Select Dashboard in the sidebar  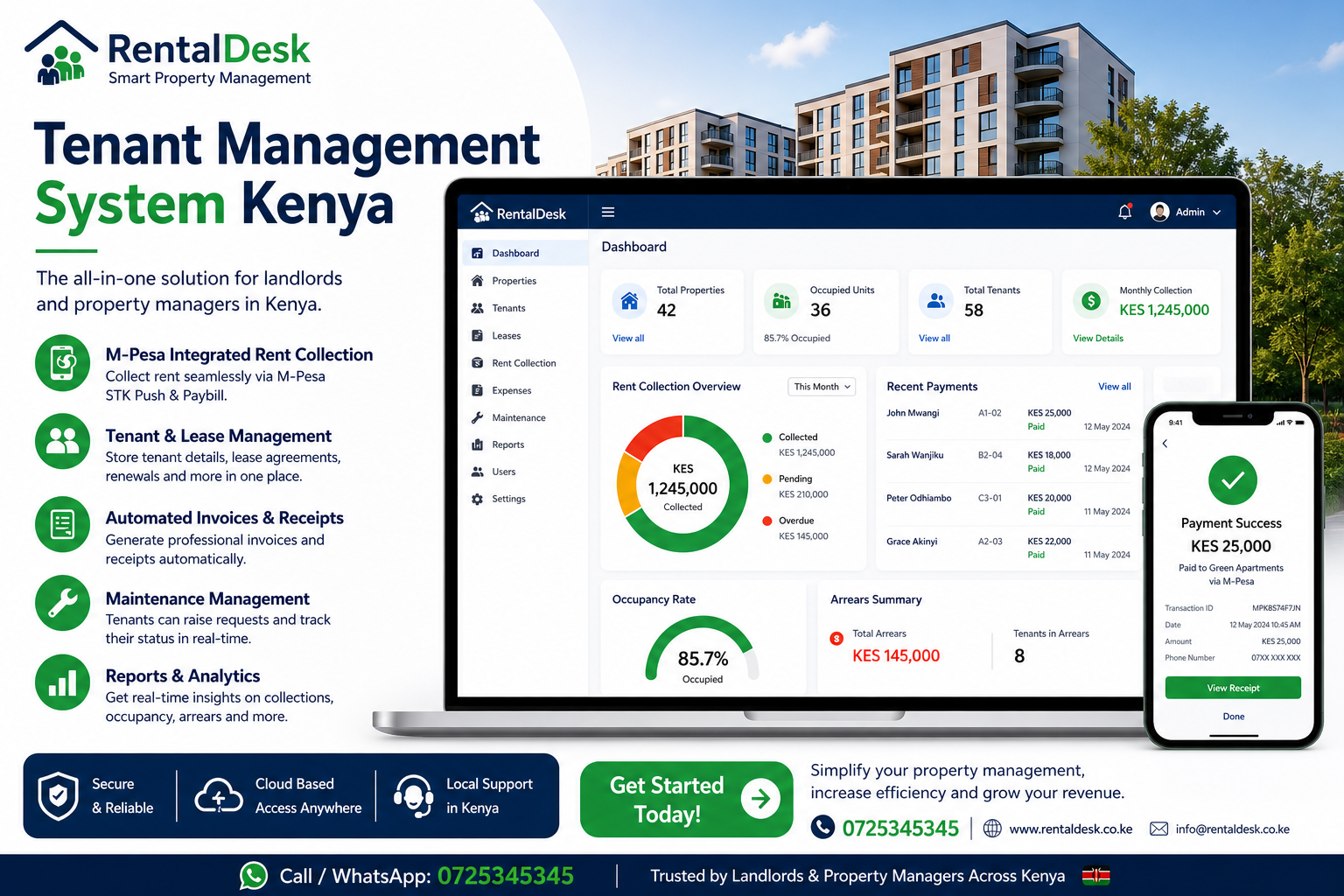[525, 253]
